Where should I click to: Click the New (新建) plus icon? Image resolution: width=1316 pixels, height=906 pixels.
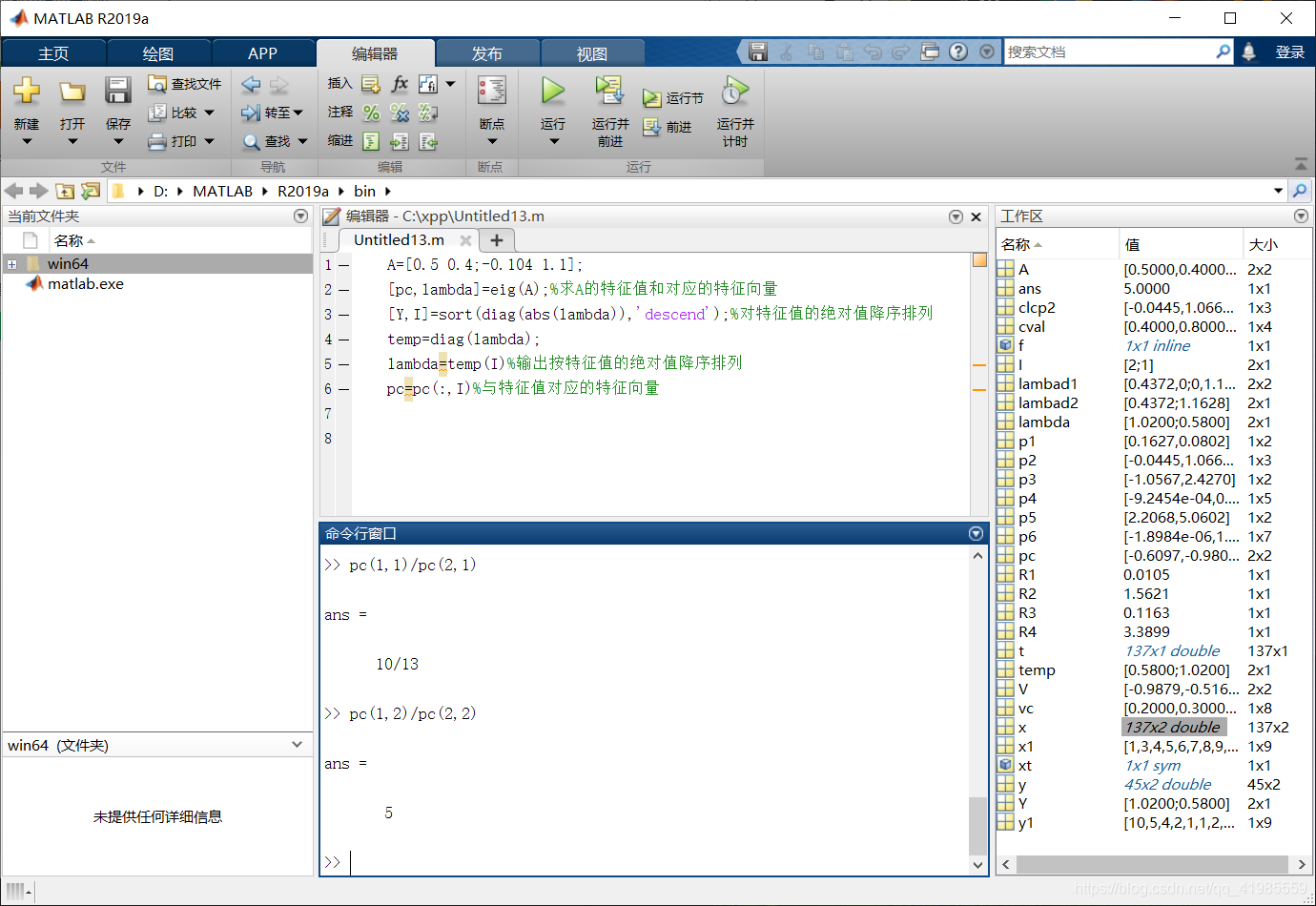(27, 91)
